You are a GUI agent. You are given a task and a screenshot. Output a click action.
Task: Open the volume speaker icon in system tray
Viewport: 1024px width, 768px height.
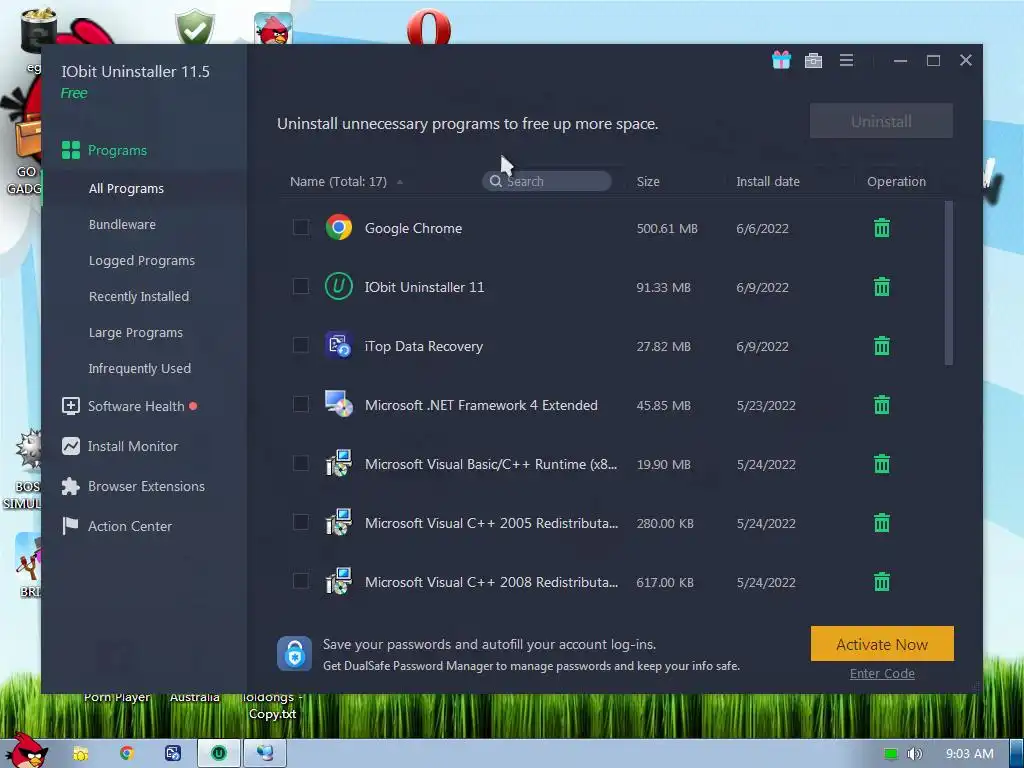coord(914,754)
